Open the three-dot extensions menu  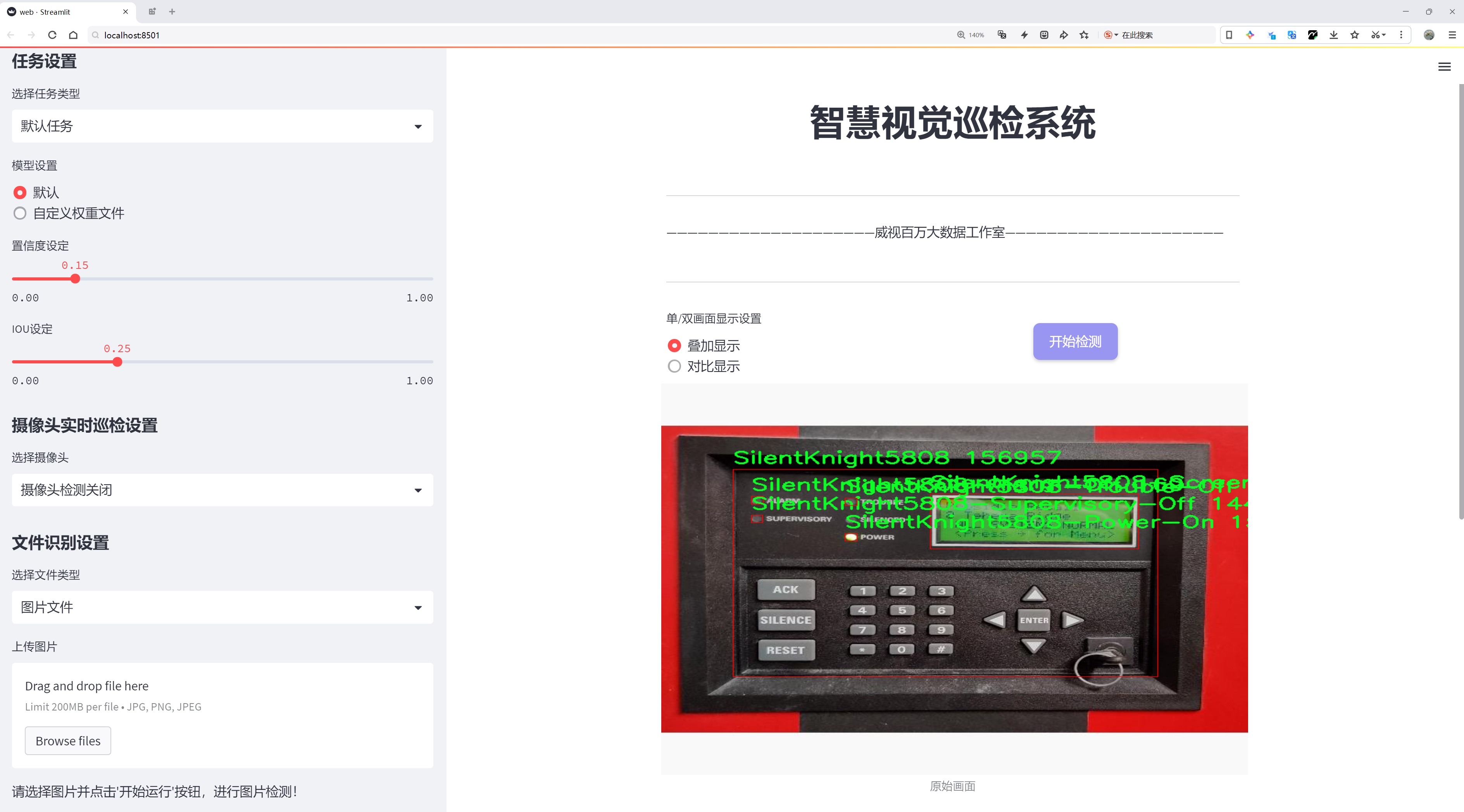pos(1401,34)
